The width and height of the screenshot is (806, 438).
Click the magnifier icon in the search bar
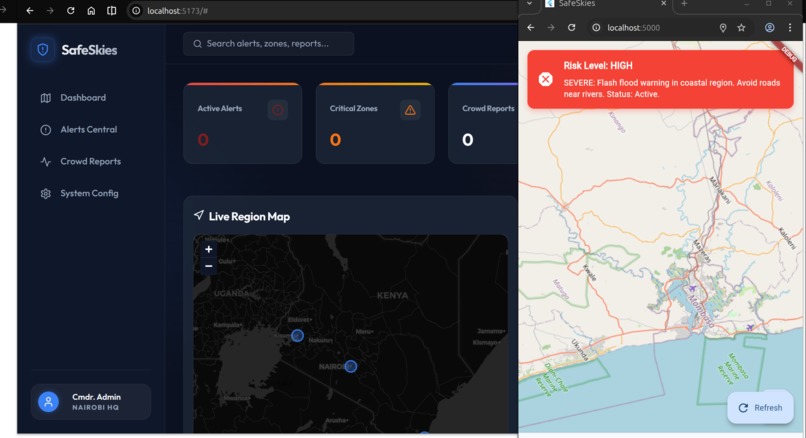tap(197, 44)
